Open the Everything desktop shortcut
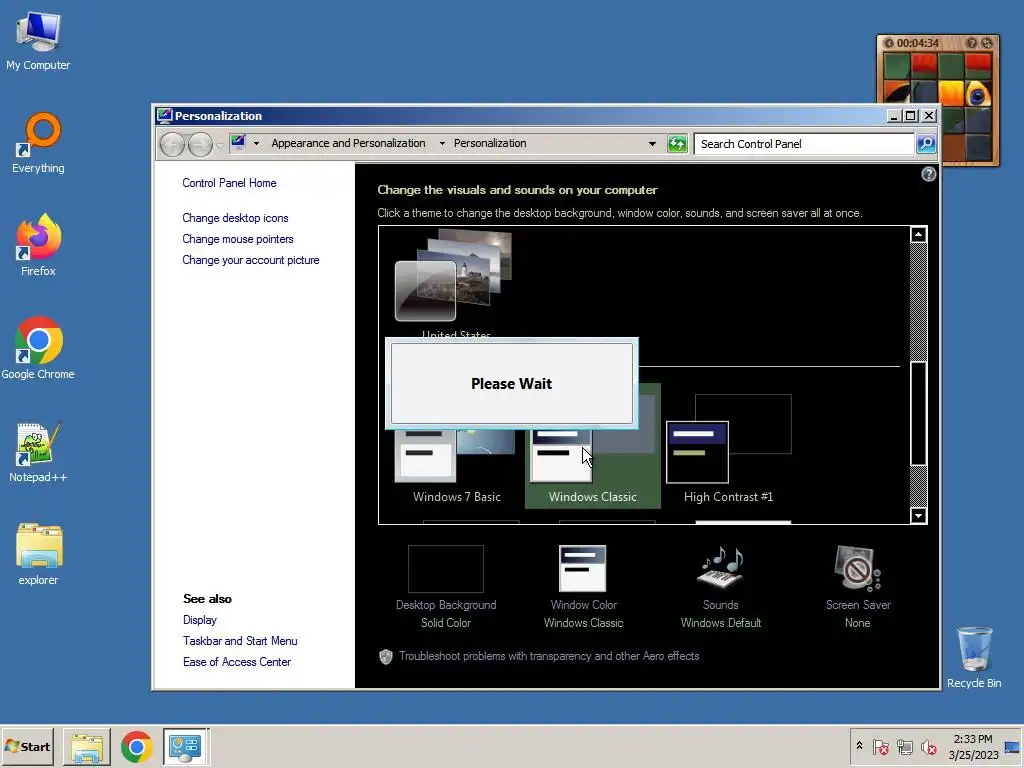Image resolution: width=1024 pixels, height=768 pixels. [x=38, y=143]
